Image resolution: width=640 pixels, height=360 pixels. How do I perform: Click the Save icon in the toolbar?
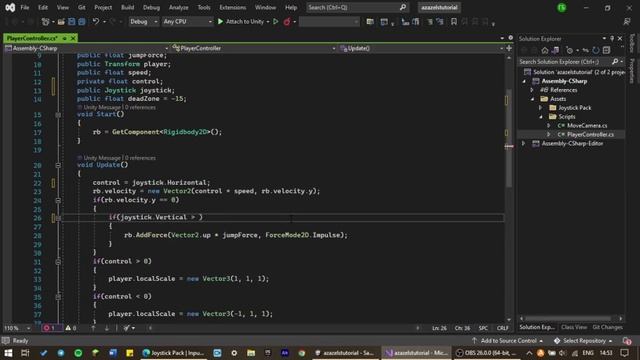pos(71,22)
